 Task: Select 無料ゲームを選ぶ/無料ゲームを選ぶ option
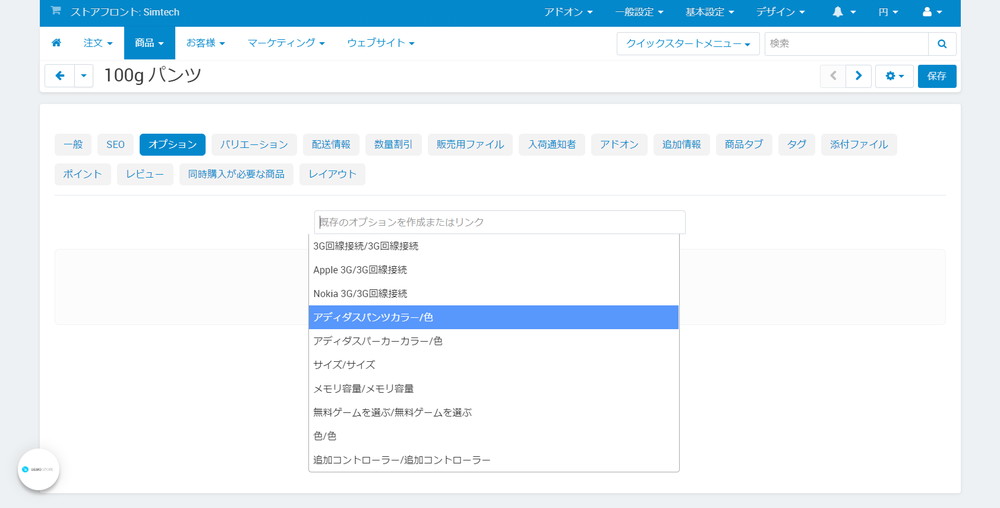(x=494, y=412)
